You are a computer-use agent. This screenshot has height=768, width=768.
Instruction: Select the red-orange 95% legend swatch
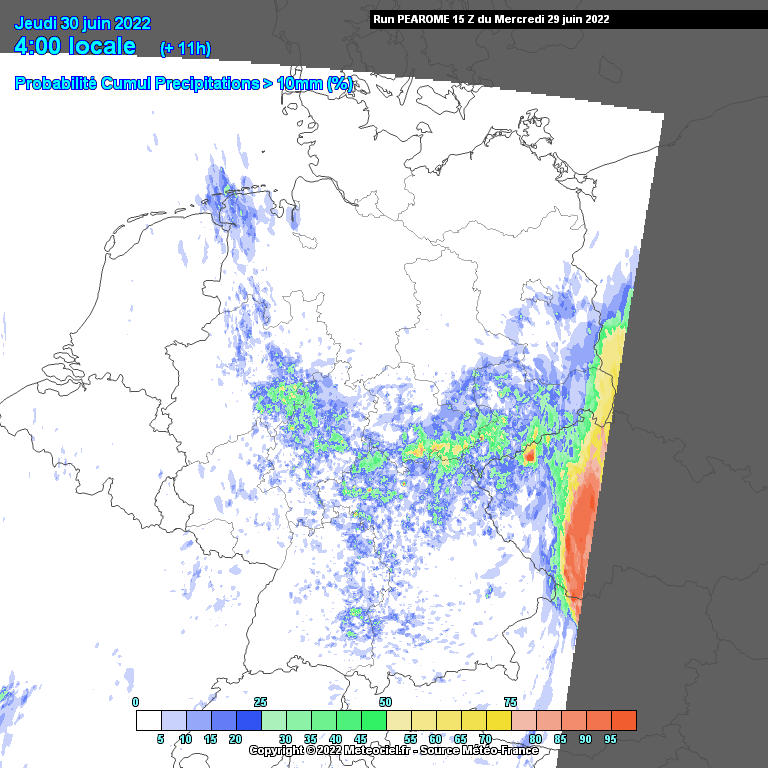click(623, 720)
